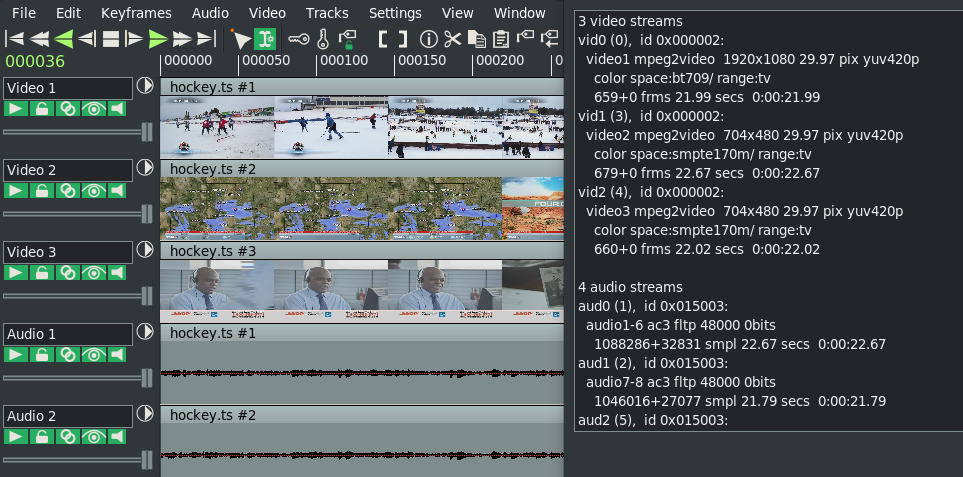Click the Video 3 track name field
Screen dimensions: 963x477
[x=67, y=252]
